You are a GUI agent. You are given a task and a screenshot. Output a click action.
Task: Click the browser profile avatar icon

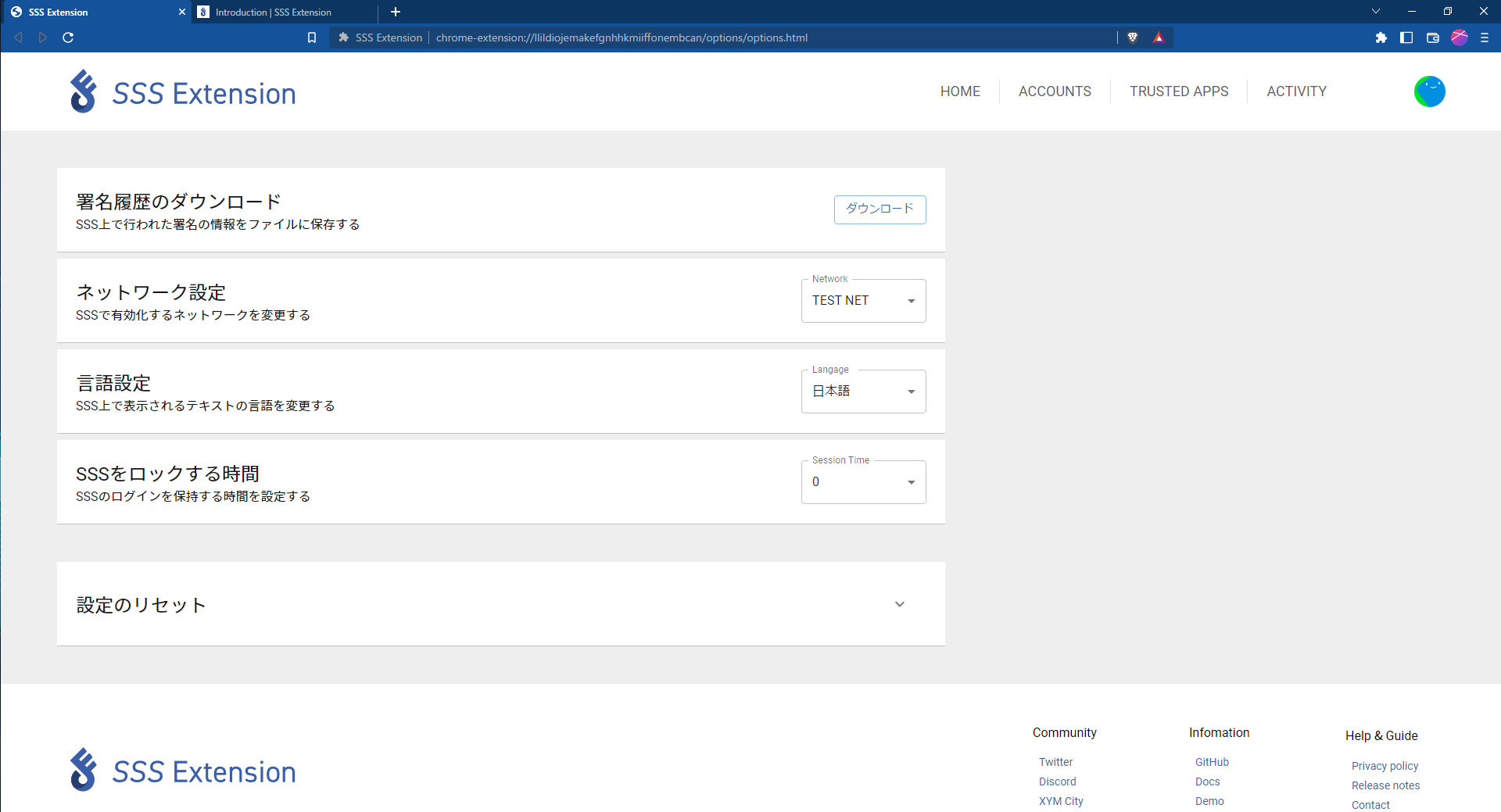click(x=1460, y=38)
